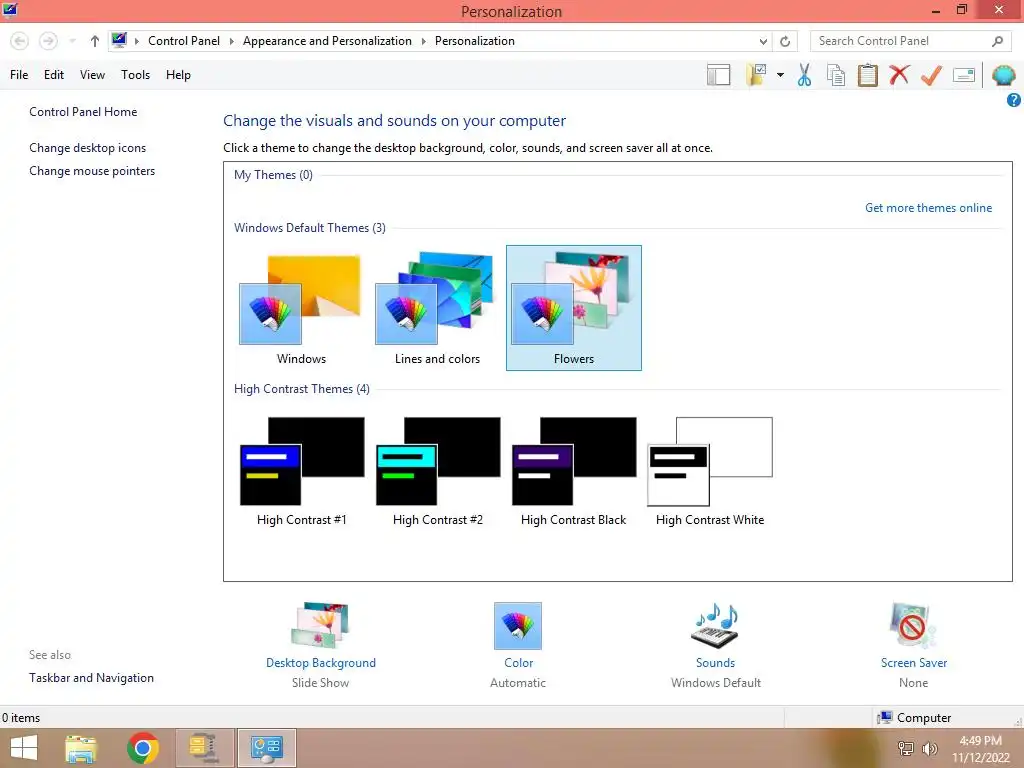Open Change desktop icons link
The image size is (1024, 768).
pos(88,148)
